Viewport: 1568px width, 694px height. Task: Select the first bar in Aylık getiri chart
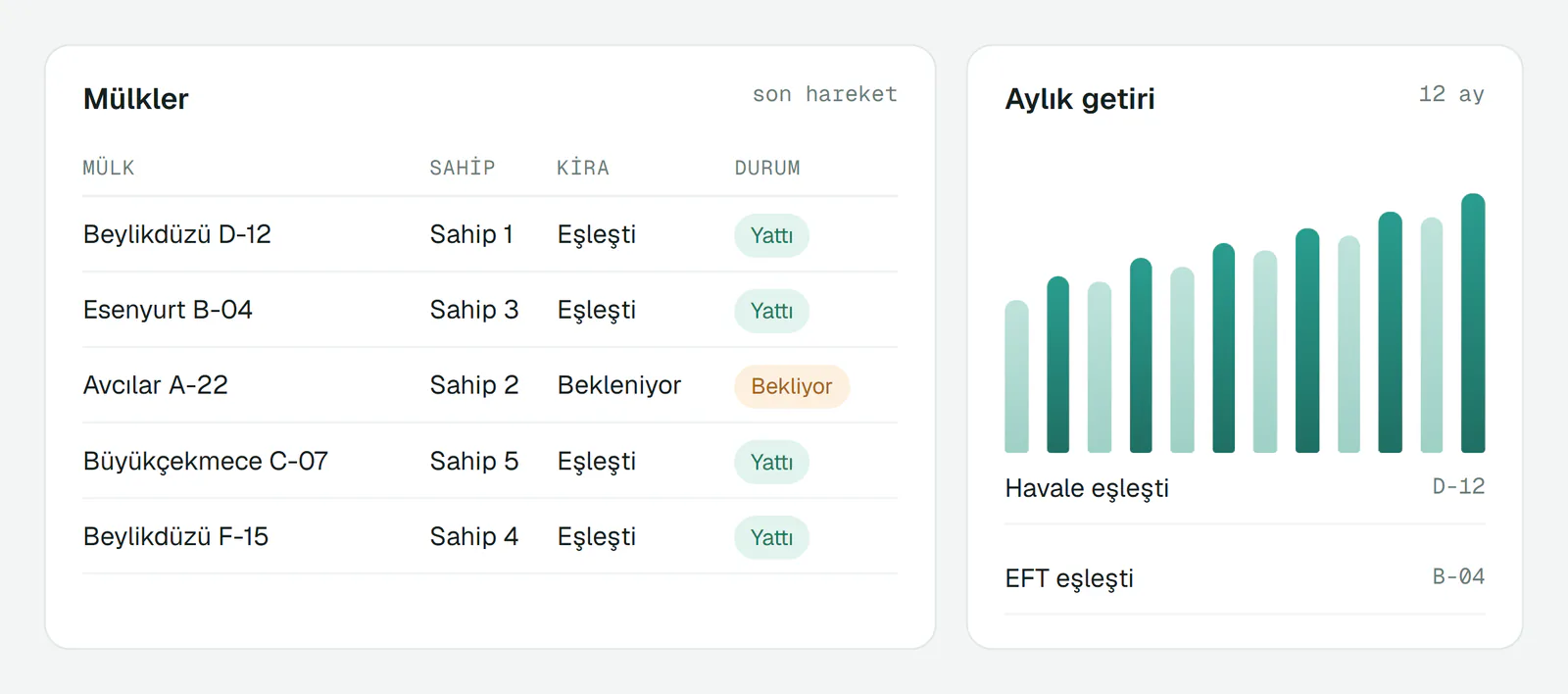[x=1017, y=376]
